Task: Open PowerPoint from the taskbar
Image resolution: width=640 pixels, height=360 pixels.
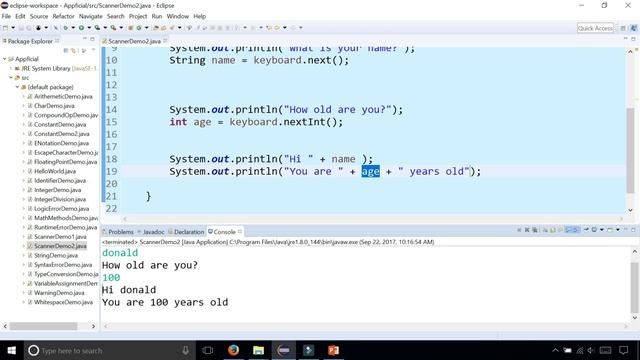Action: [333, 350]
